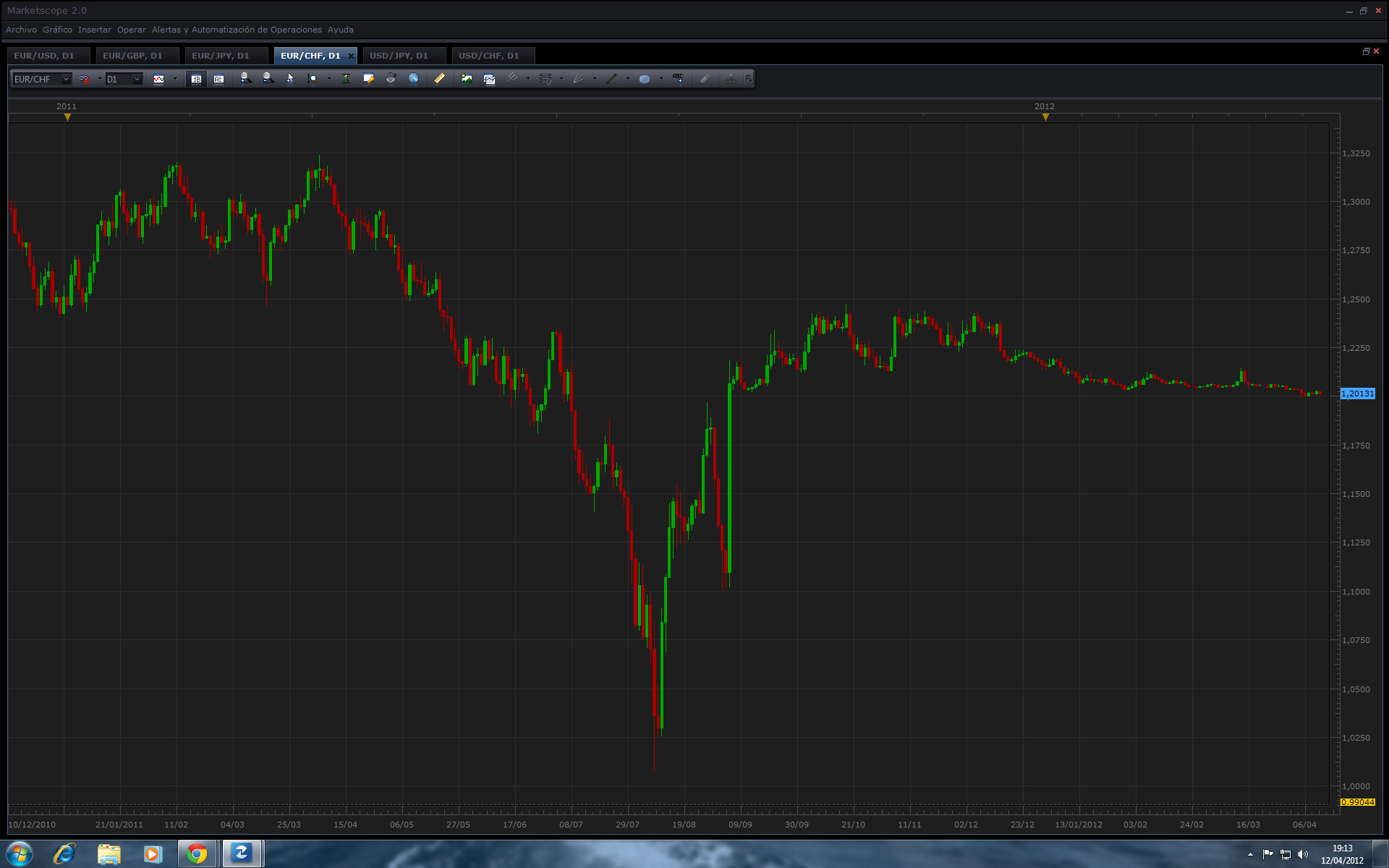Viewport: 1389px width, 868px height.
Task: Toggle the Ask price display button
Action: (218, 79)
